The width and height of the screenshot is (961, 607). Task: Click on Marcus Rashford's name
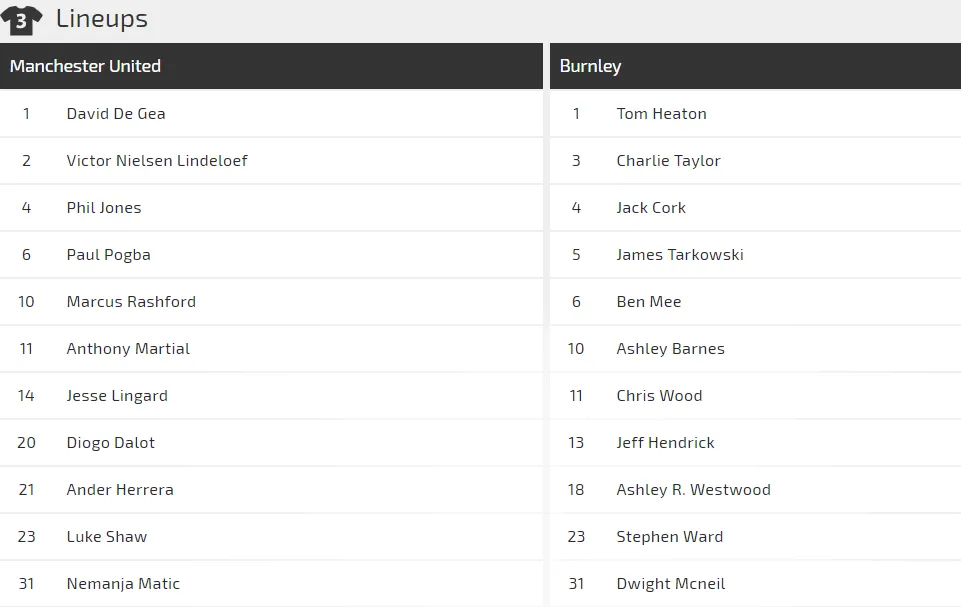(131, 302)
